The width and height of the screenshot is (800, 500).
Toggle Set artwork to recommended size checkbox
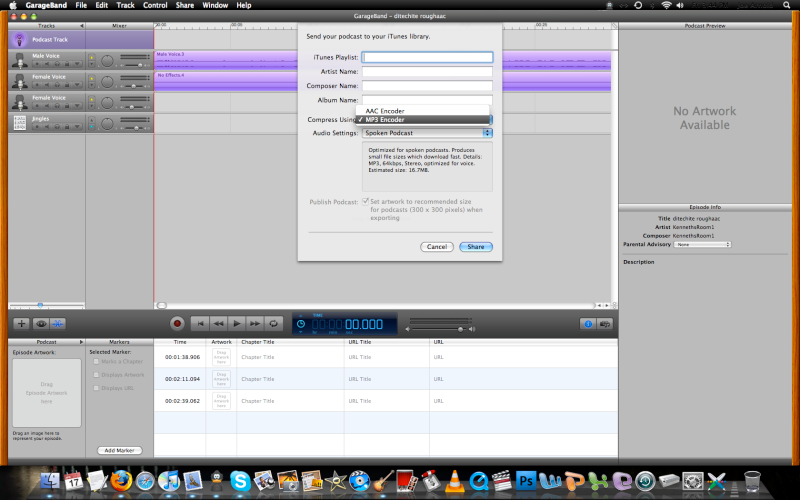pos(365,202)
